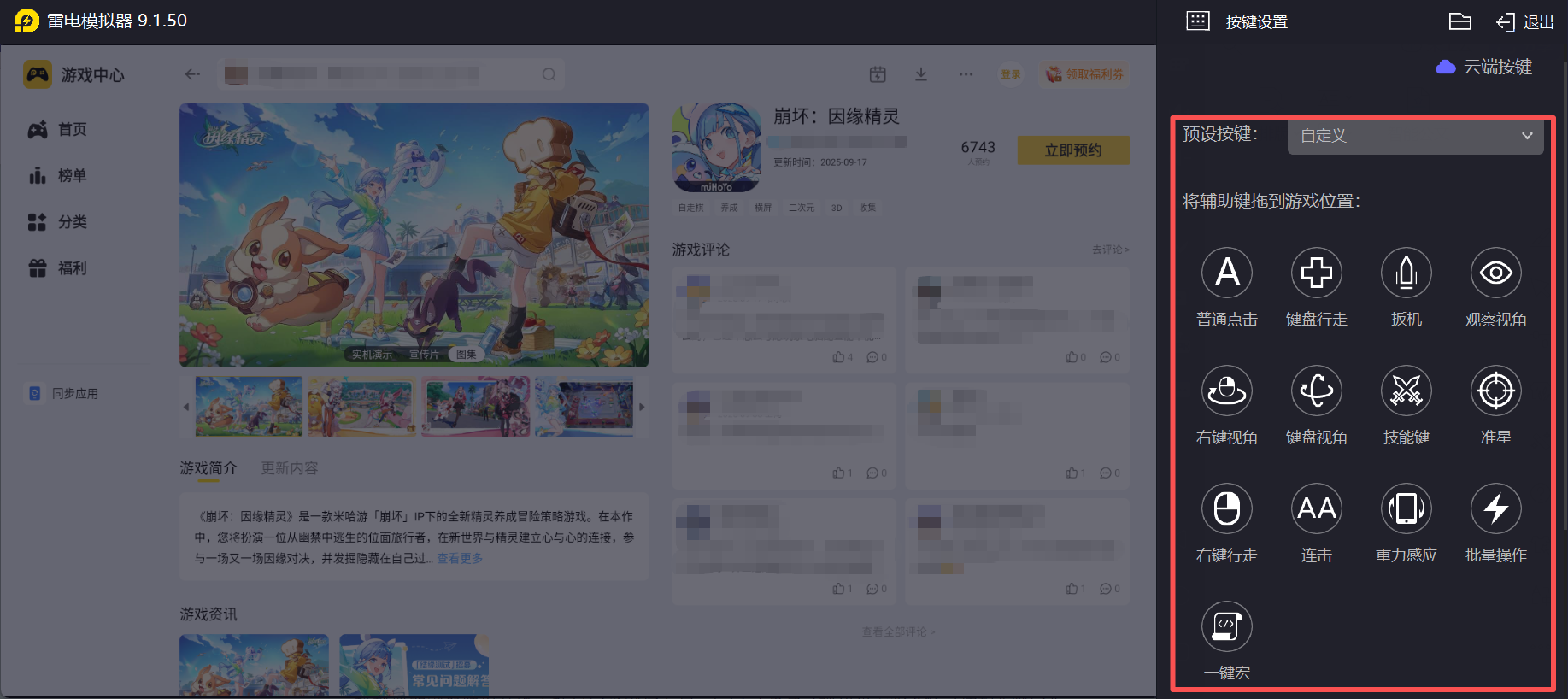Click the 横屏 tag
This screenshot has width=1568, height=699.
coord(763,208)
